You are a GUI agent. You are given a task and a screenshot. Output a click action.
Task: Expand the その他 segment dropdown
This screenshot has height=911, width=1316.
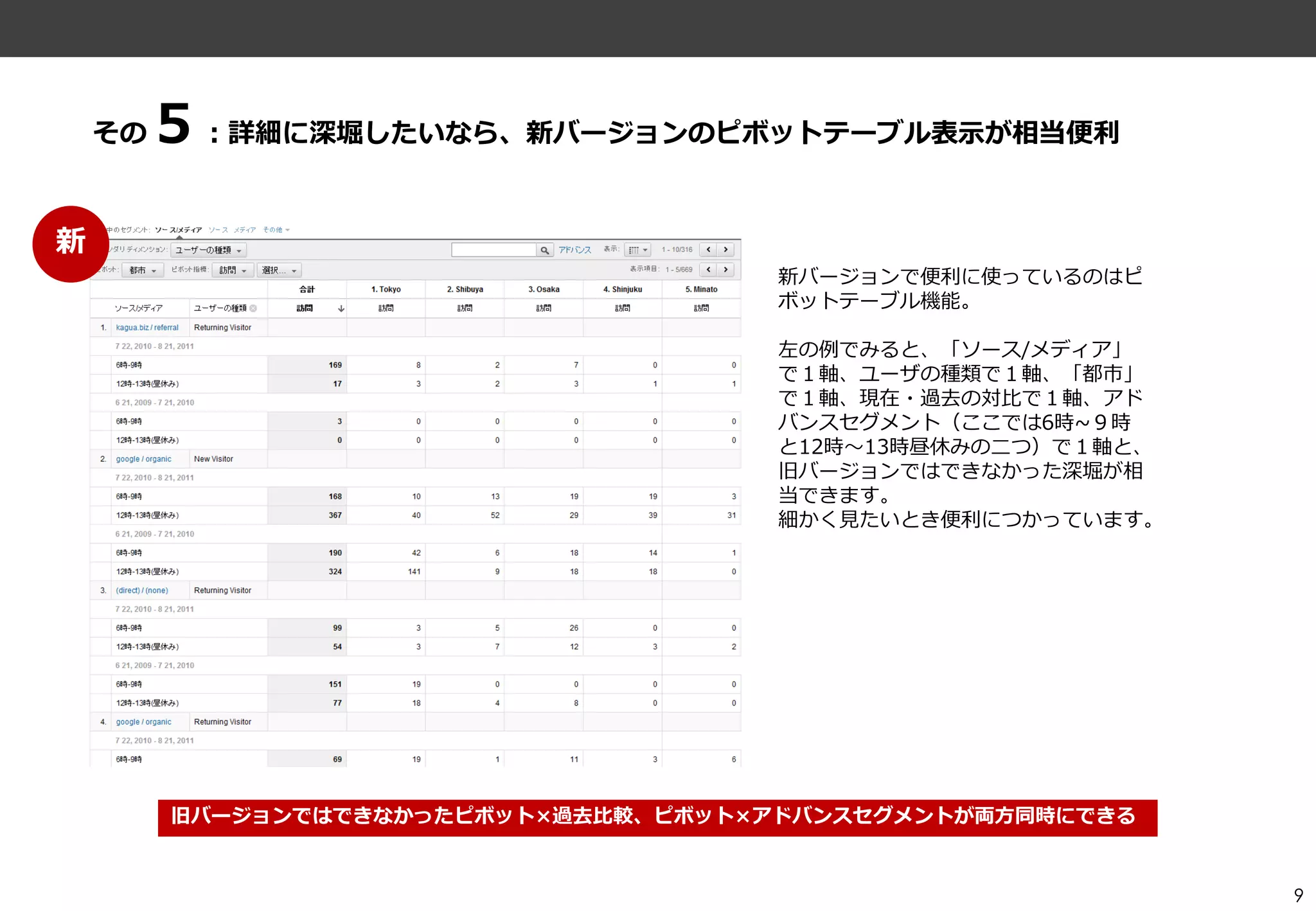(276, 230)
